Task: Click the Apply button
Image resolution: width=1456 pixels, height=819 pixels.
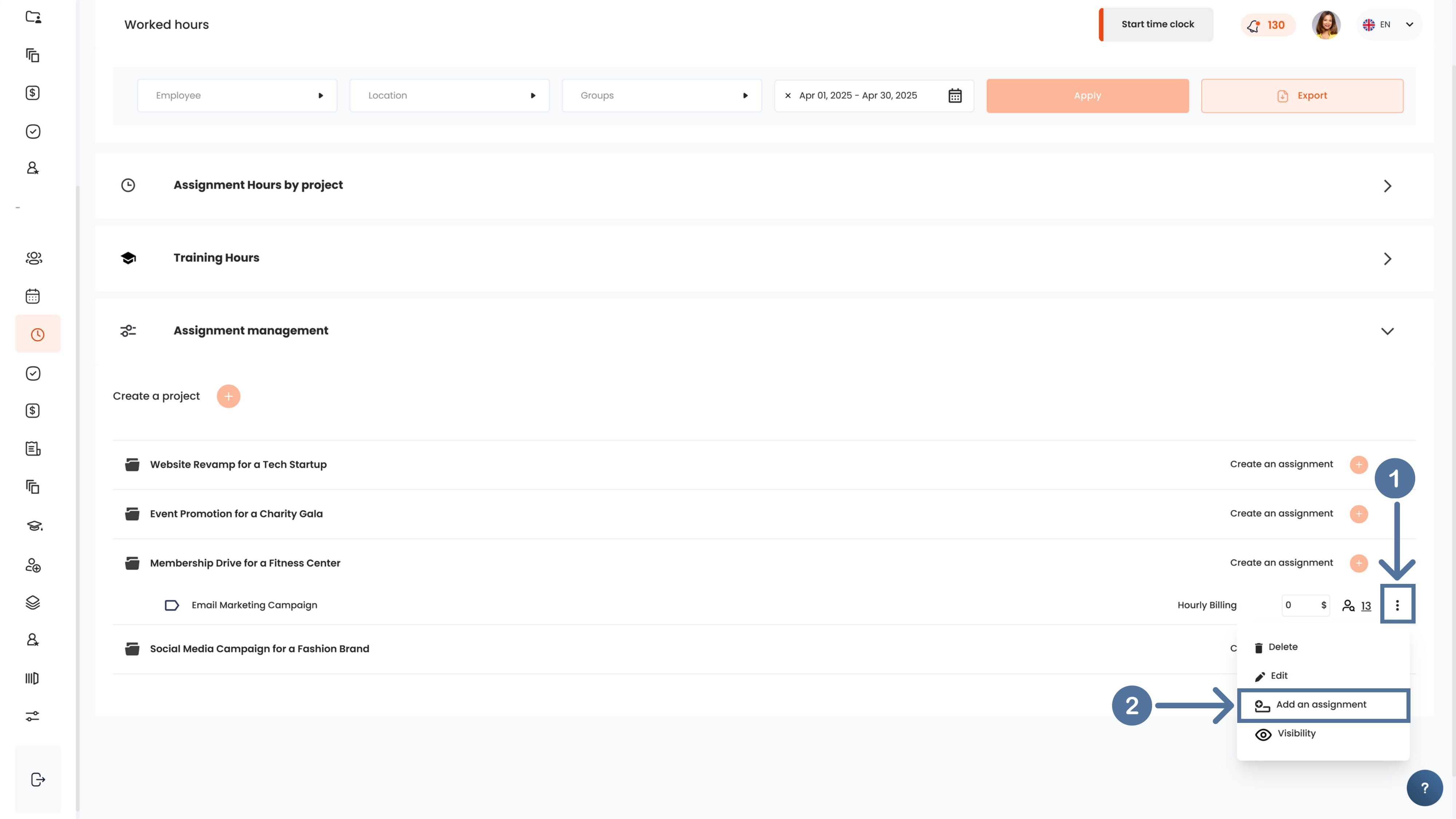Action: 1088,95
